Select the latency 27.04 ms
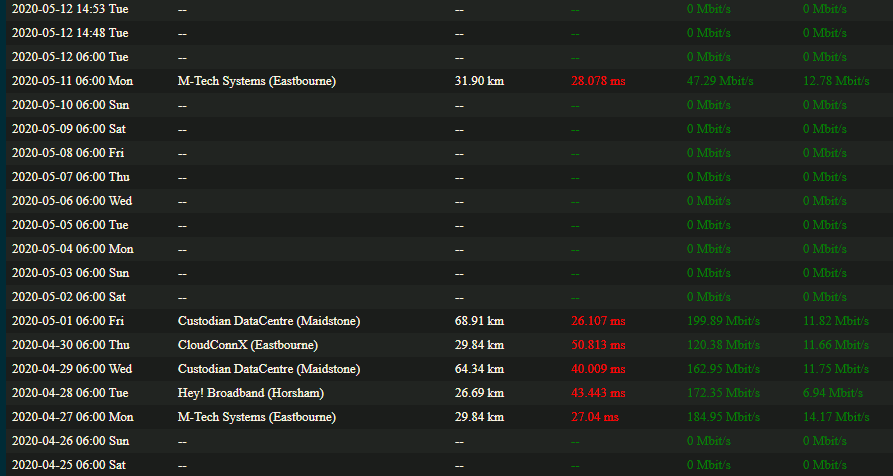Screen dimensions: 893x476 point(595,417)
